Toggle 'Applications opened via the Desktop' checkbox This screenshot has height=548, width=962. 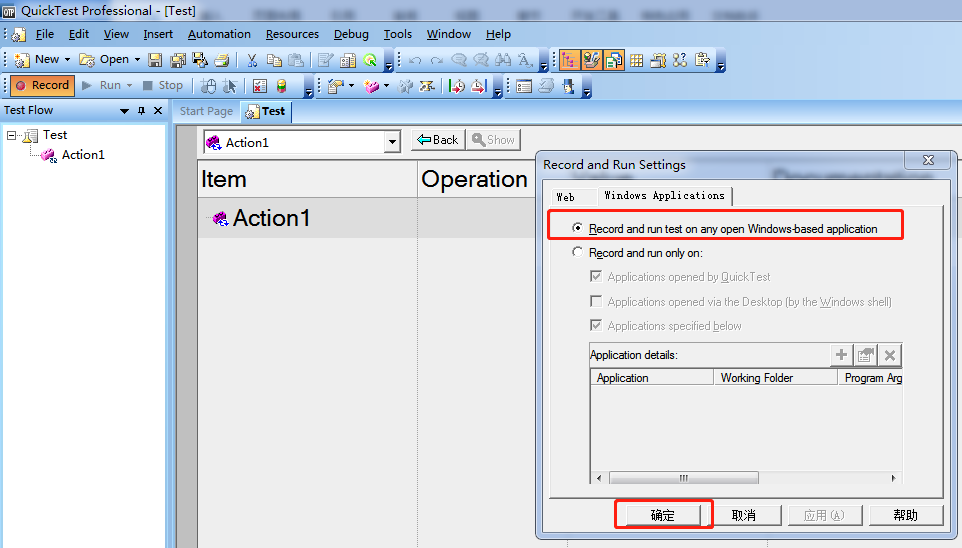pyautogui.click(x=596, y=301)
